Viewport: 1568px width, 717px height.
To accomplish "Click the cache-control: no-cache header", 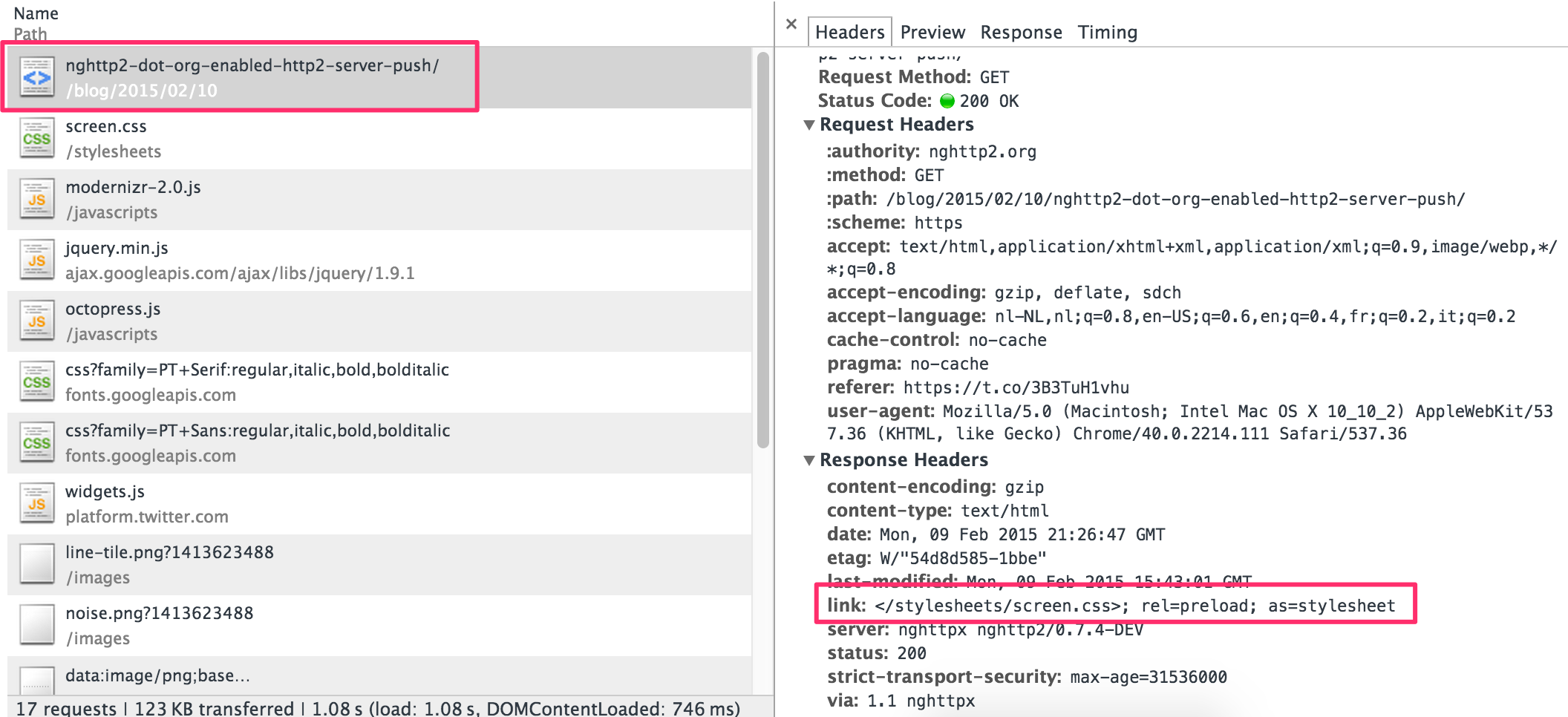I will [936, 340].
